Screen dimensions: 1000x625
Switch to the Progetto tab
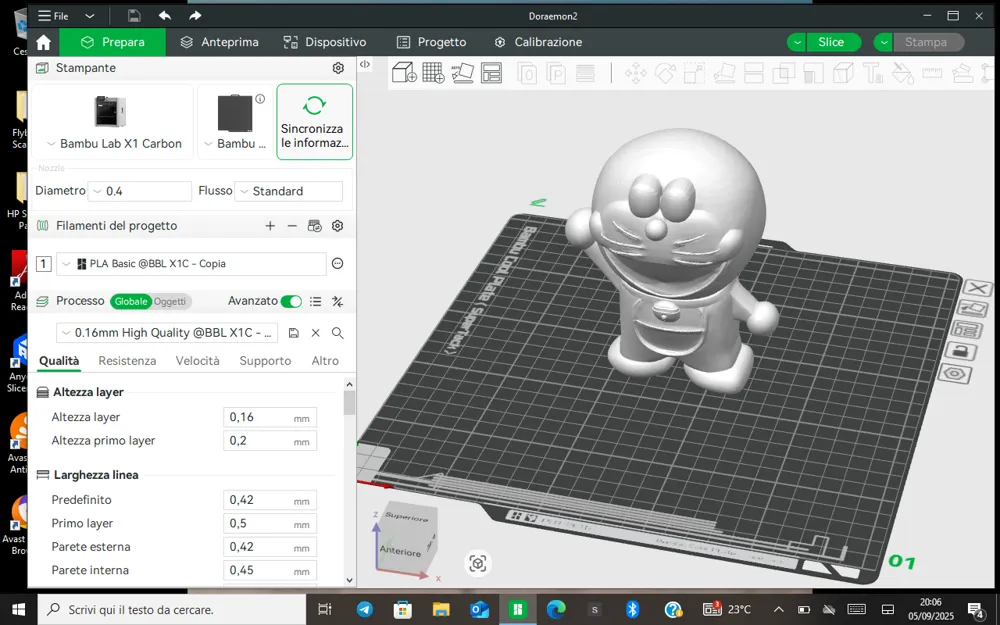click(431, 42)
